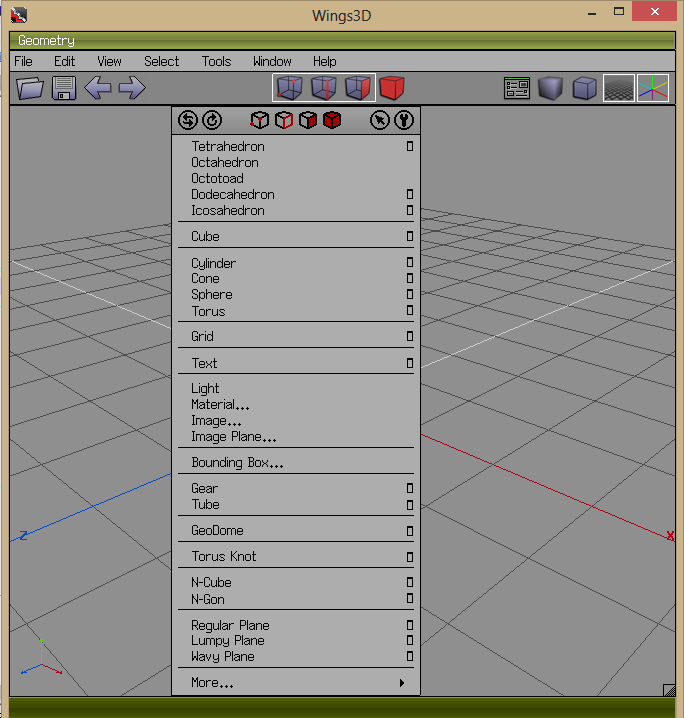This screenshot has width=684, height=718.
Task: Open the preferences panel icon in toolbar
Action: point(517,88)
